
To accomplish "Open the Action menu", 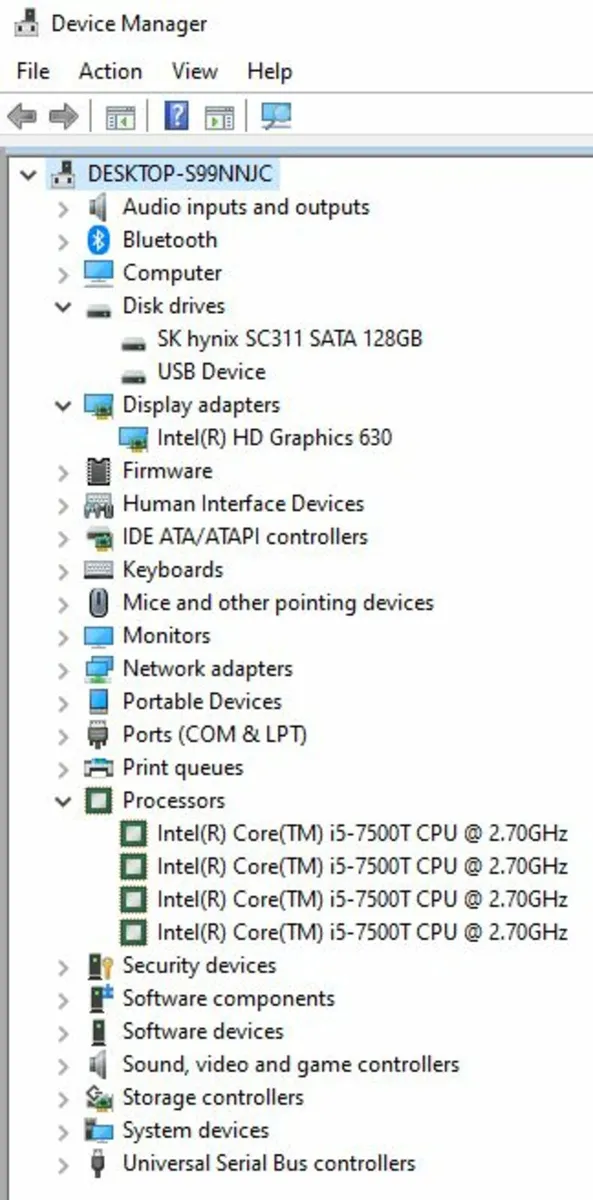I will point(110,71).
